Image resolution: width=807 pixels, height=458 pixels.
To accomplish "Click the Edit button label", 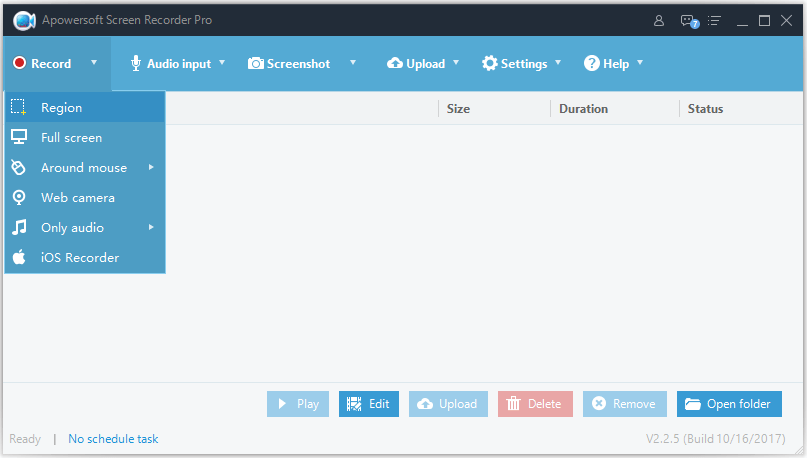I will 379,404.
